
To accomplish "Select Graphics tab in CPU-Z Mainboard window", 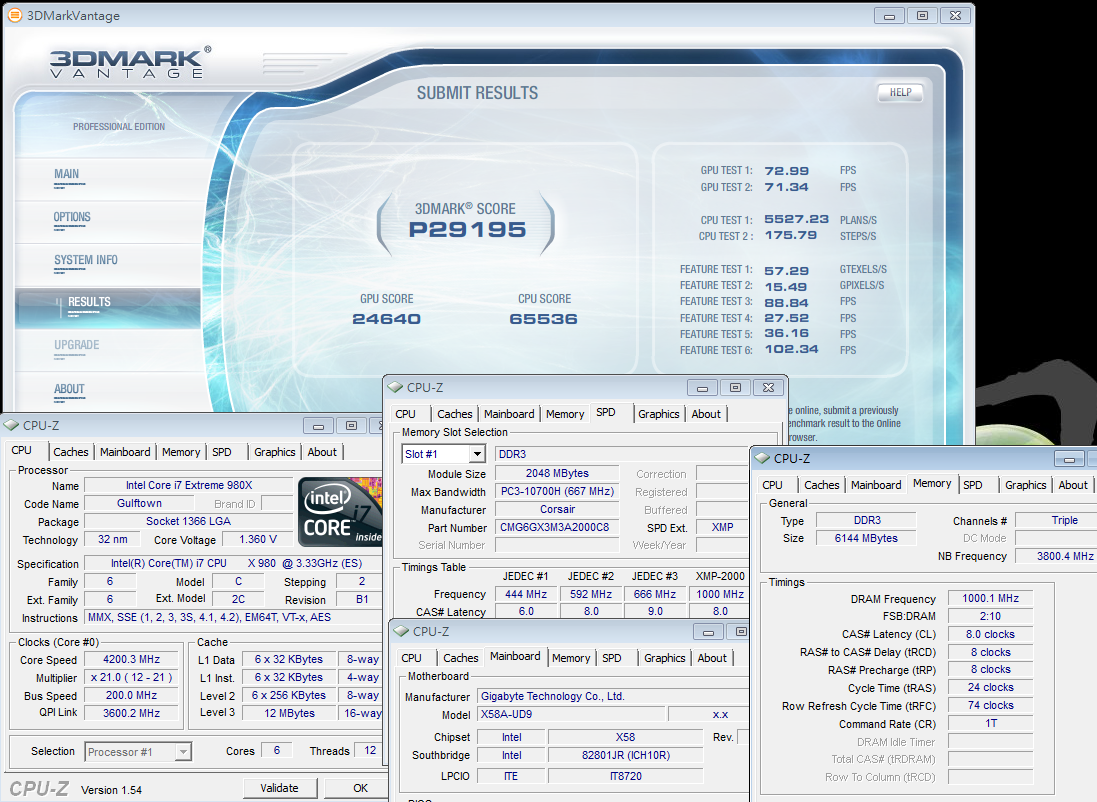I will pyautogui.click(x=665, y=658).
